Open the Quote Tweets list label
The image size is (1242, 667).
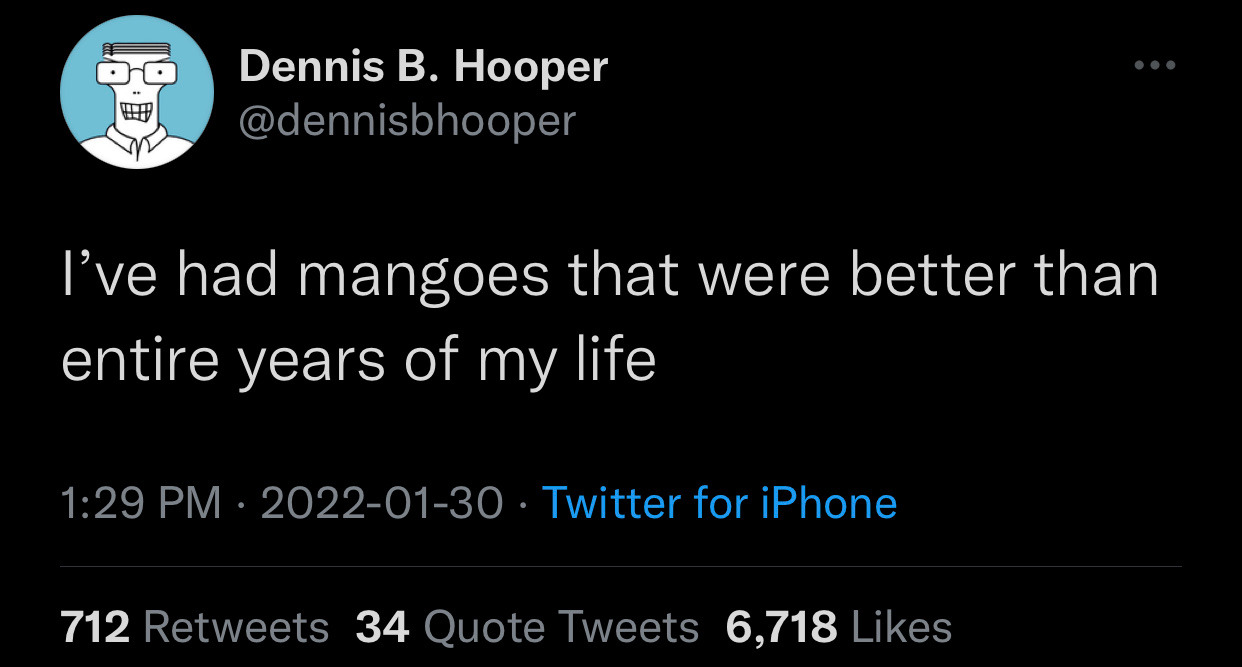(x=561, y=627)
